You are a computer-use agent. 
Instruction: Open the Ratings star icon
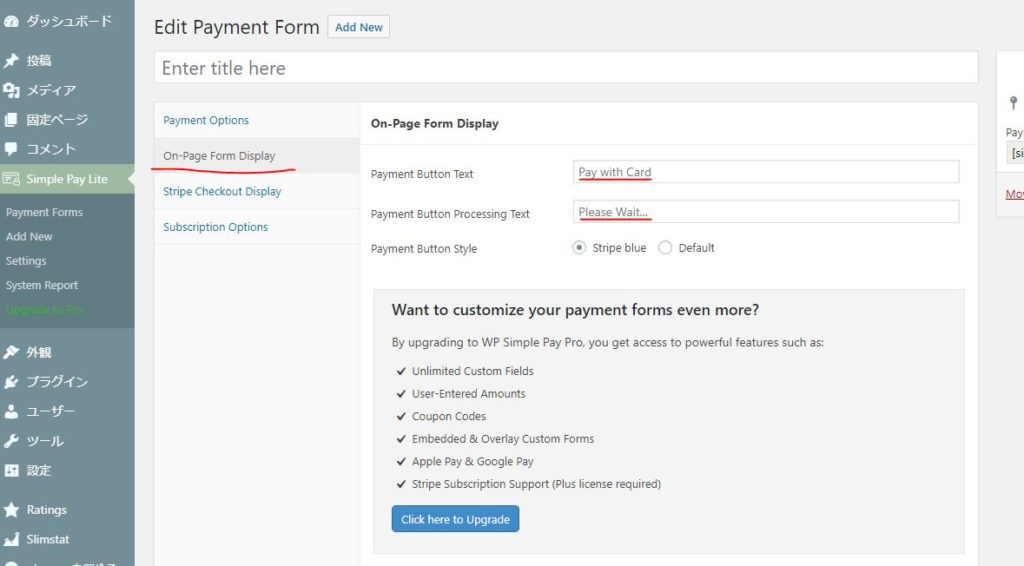[x=10, y=510]
